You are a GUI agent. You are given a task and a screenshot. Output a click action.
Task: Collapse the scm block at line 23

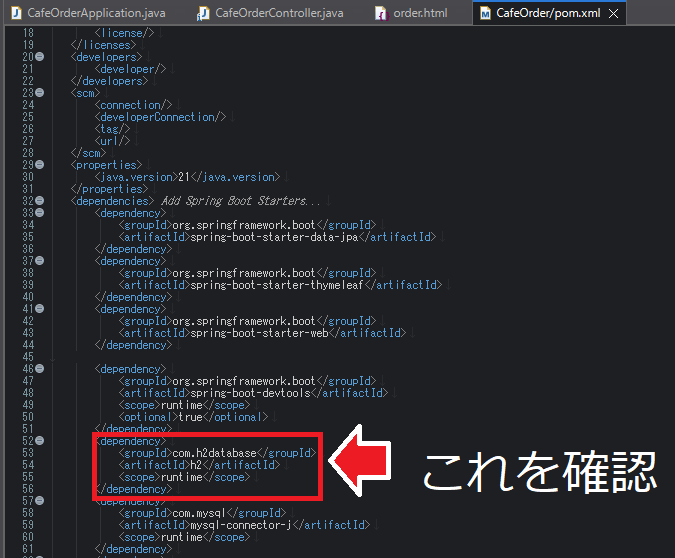coord(40,93)
